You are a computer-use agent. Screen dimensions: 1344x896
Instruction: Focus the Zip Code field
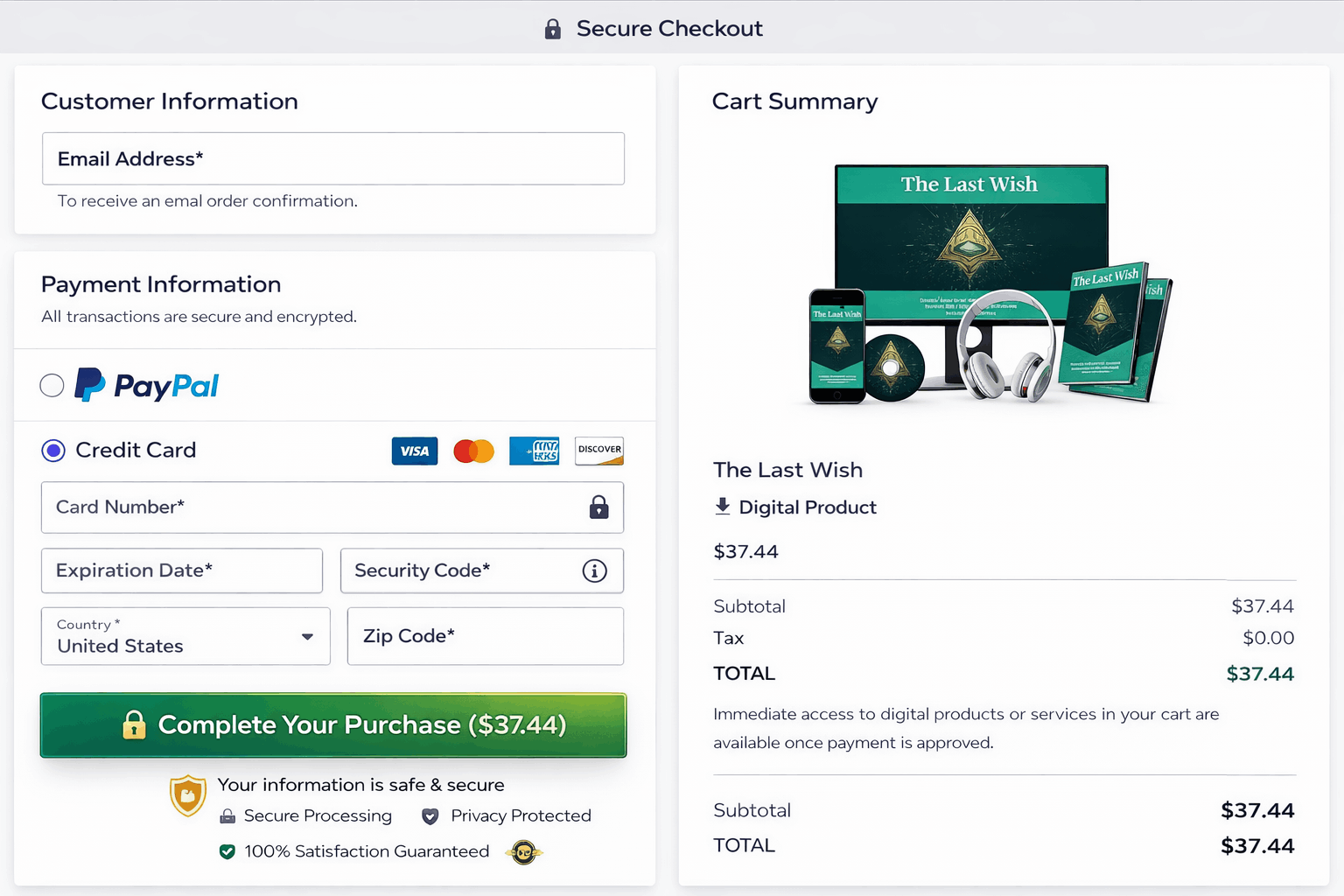point(486,636)
